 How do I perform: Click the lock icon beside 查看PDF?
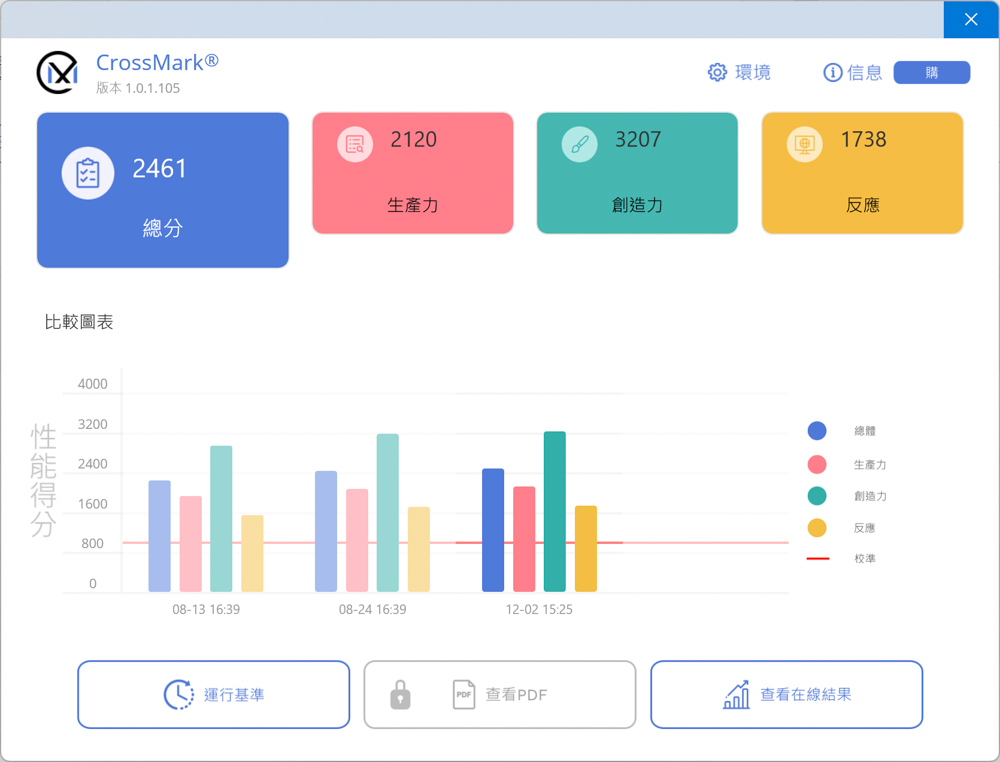[x=400, y=695]
